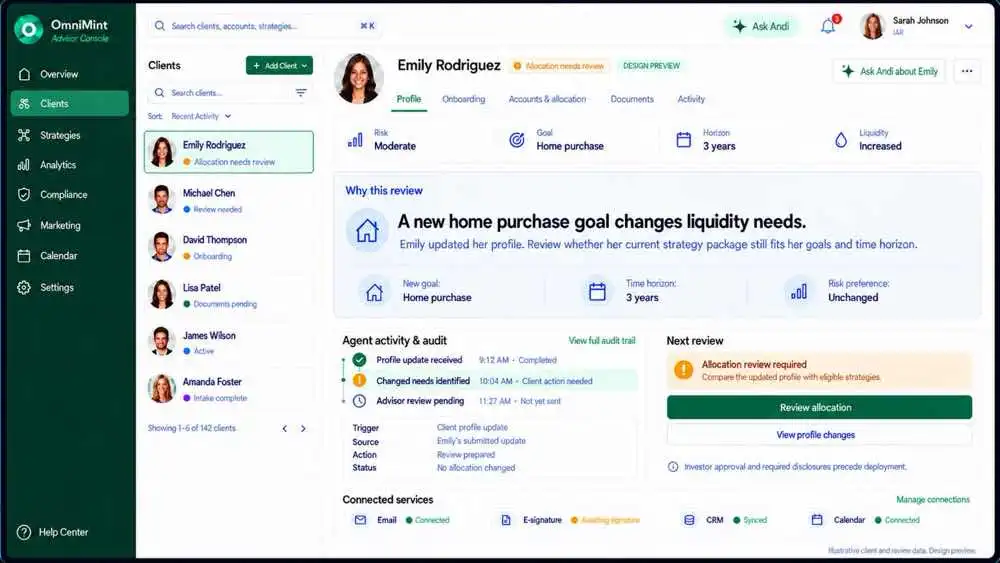This screenshot has width=1000, height=563.
Task: Click the Add Client button
Action: tap(279, 65)
